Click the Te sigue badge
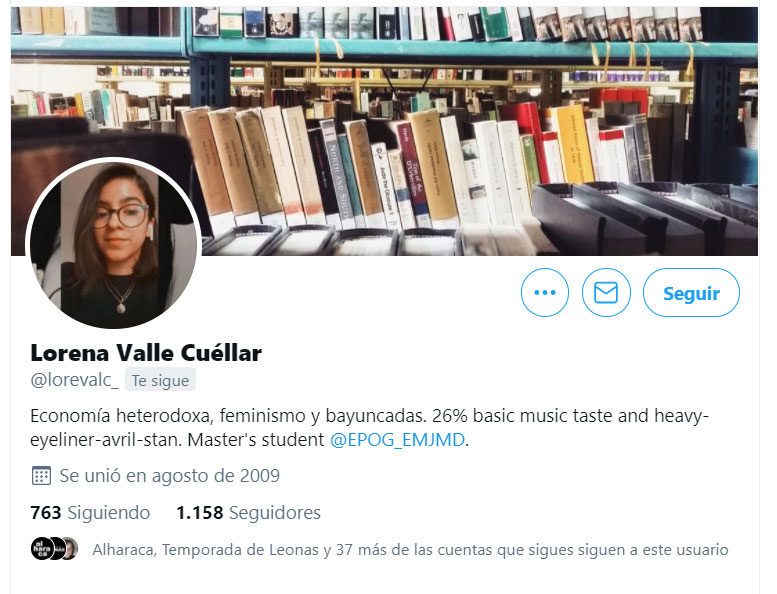This screenshot has width=777, height=594. 160,380
